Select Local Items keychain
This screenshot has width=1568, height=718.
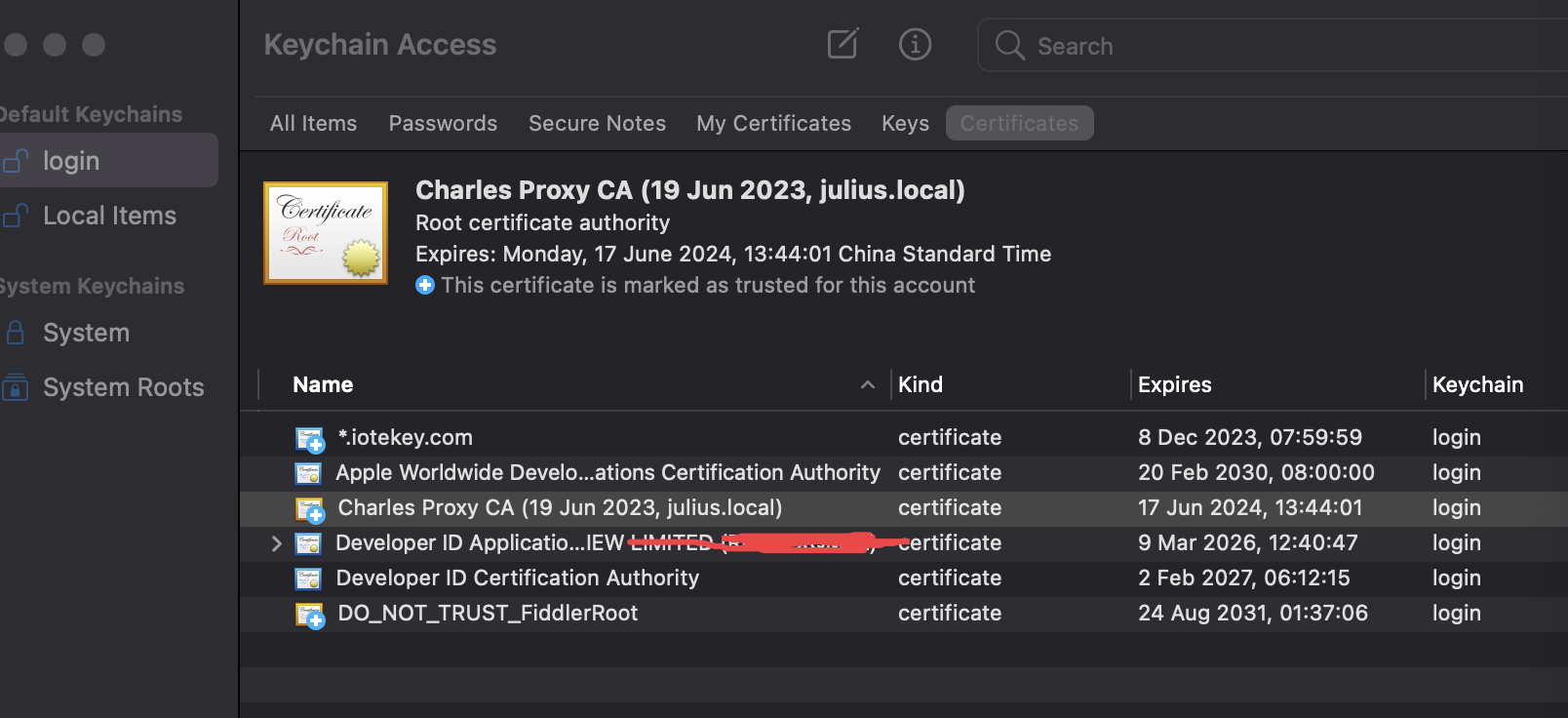click(x=107, y=216)
